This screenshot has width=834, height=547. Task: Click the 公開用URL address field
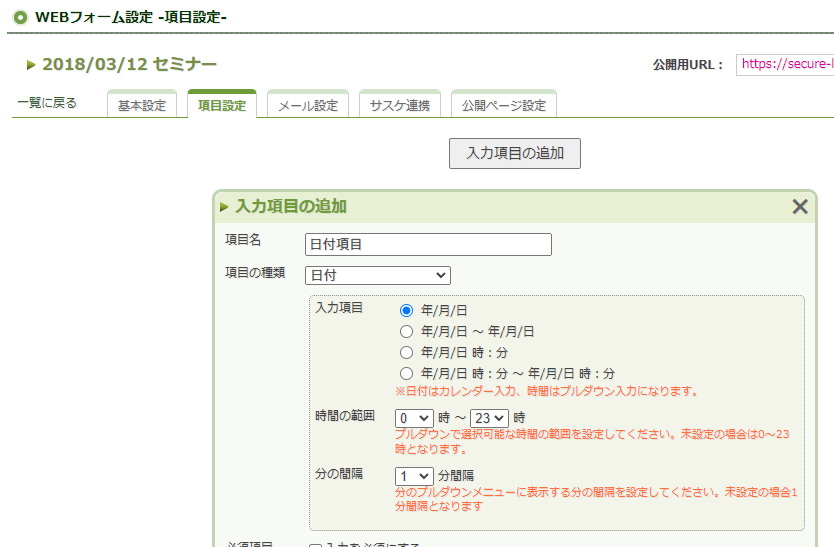pos(785,64)
